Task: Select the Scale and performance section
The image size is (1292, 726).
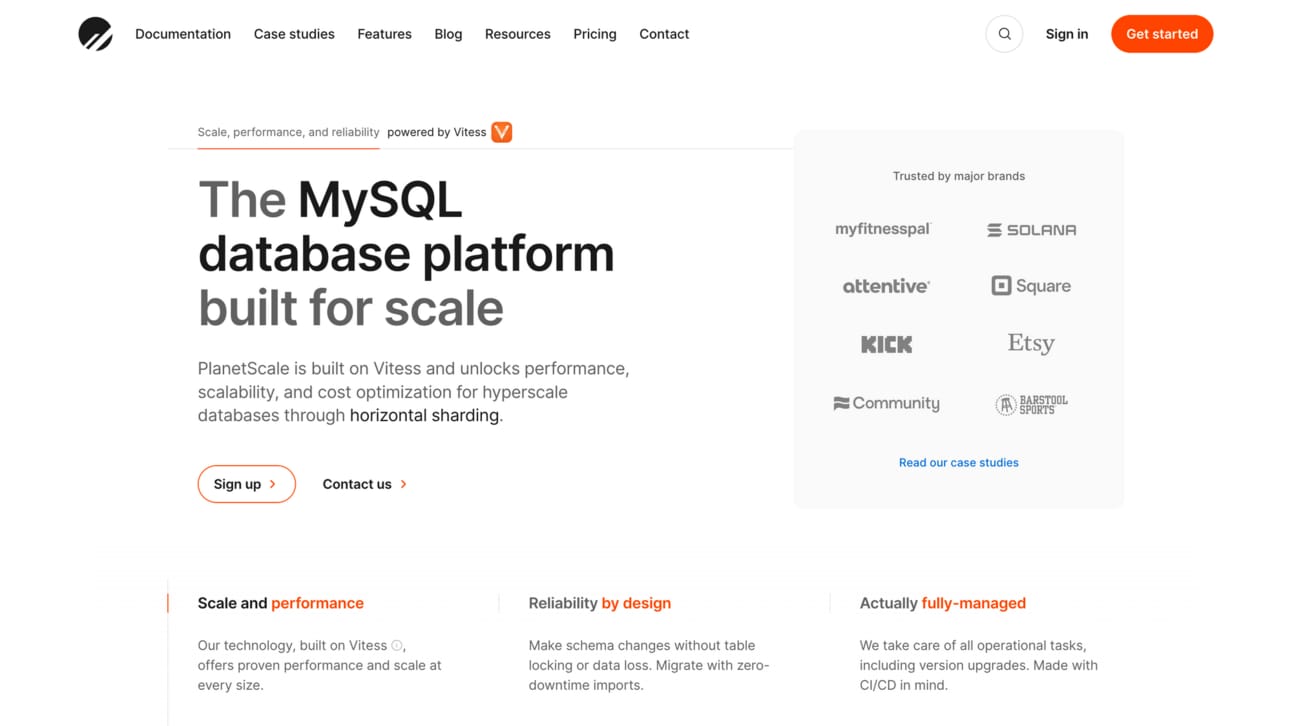Action: [x=280, y=603]
